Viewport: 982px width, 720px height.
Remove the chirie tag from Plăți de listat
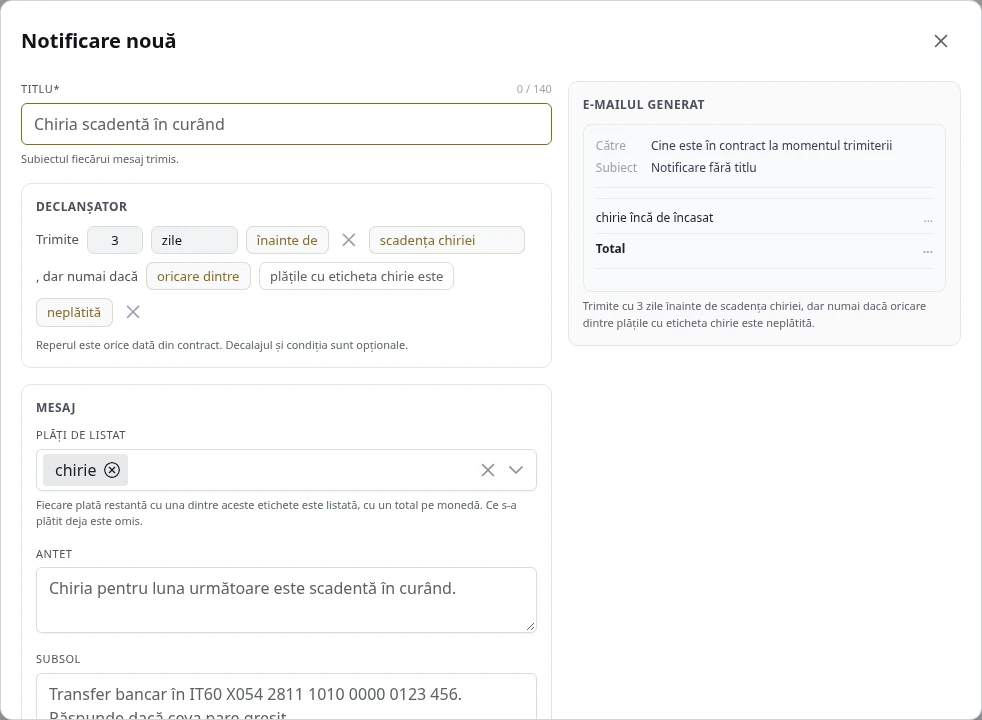coord(112,470)
